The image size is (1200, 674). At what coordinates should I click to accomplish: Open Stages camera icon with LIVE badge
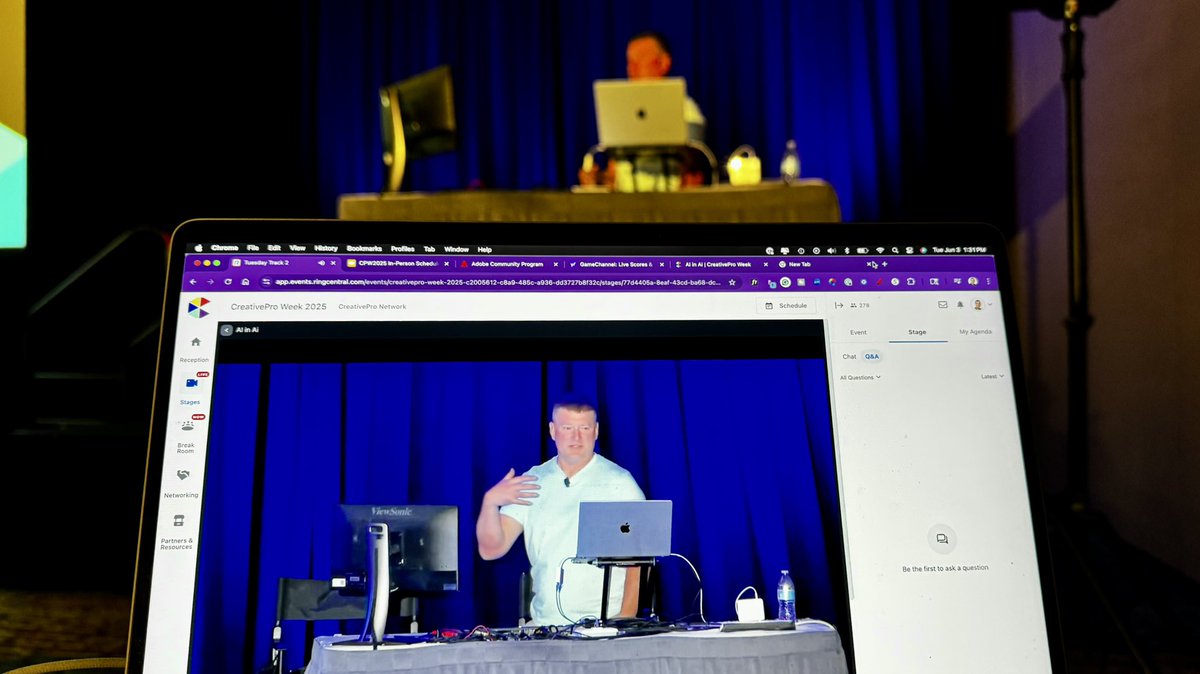click(x=191, y=383)
